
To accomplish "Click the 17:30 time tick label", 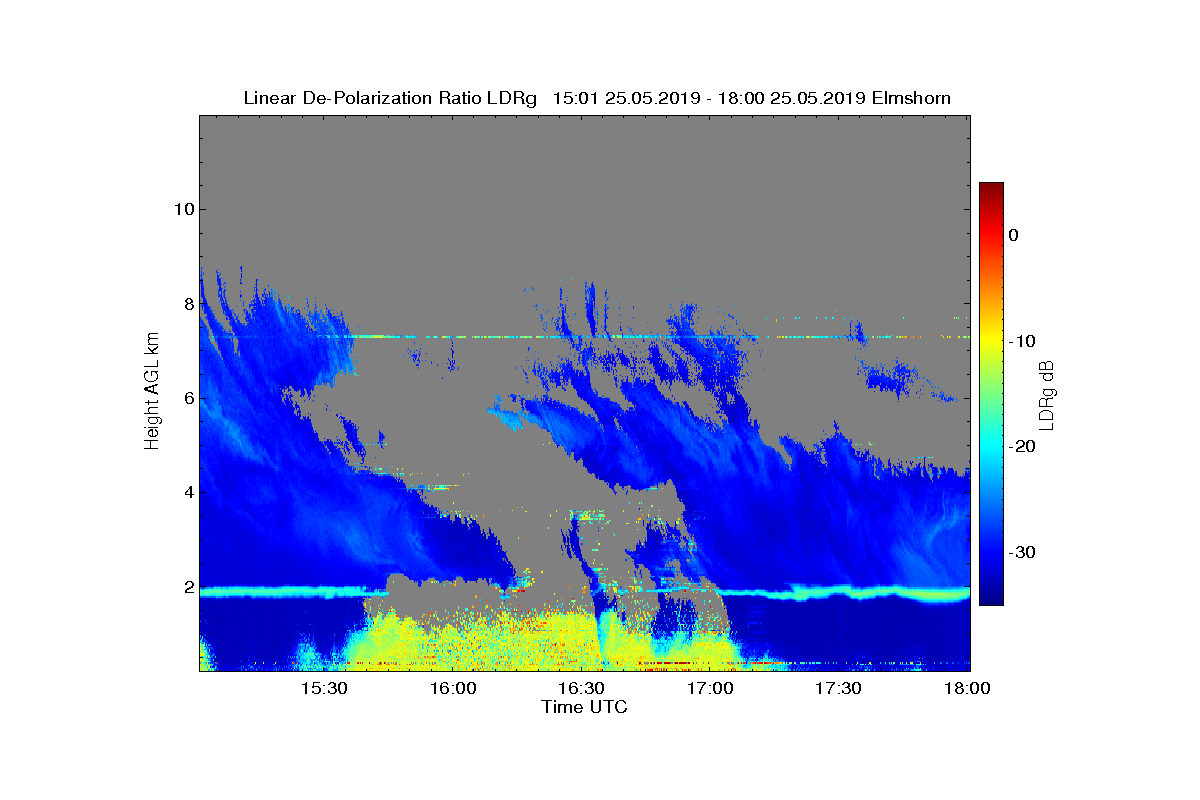I will pyautogui.click(x=838, y=689).
